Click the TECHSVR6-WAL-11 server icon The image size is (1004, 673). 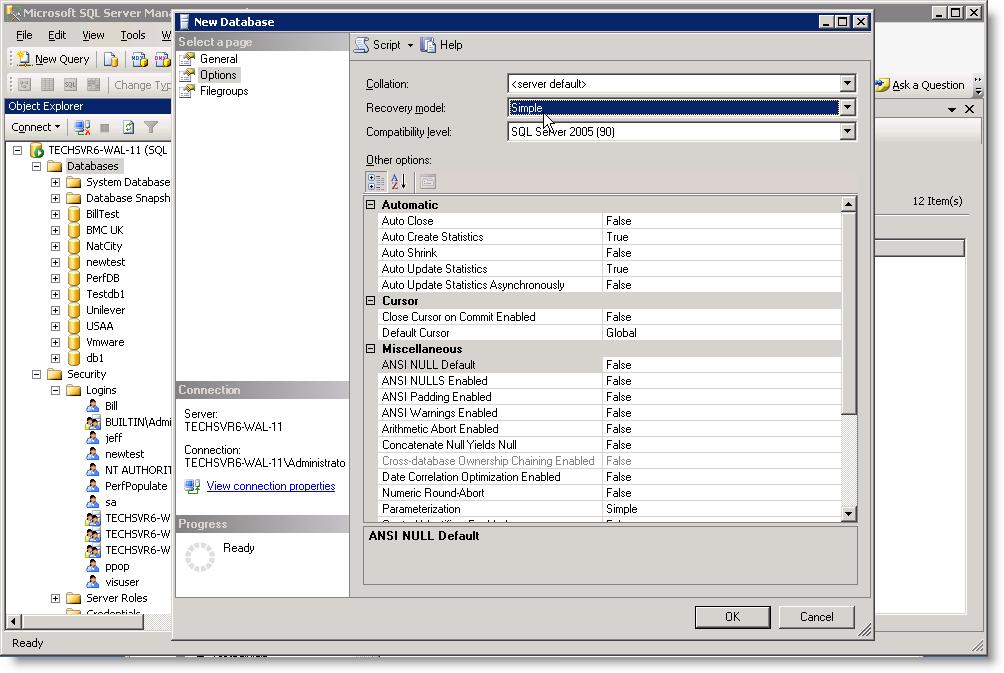[x=37, y=150]
